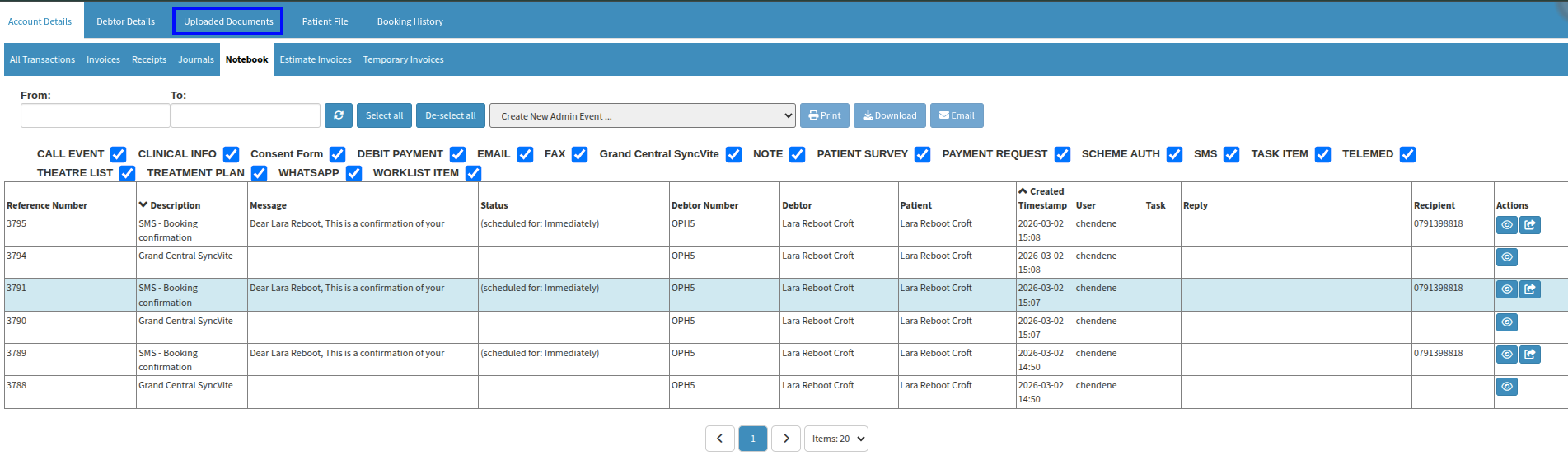View entry 3794 with eye icon
This screenshot has height=465, width=1568.
tap(1507, 257)
